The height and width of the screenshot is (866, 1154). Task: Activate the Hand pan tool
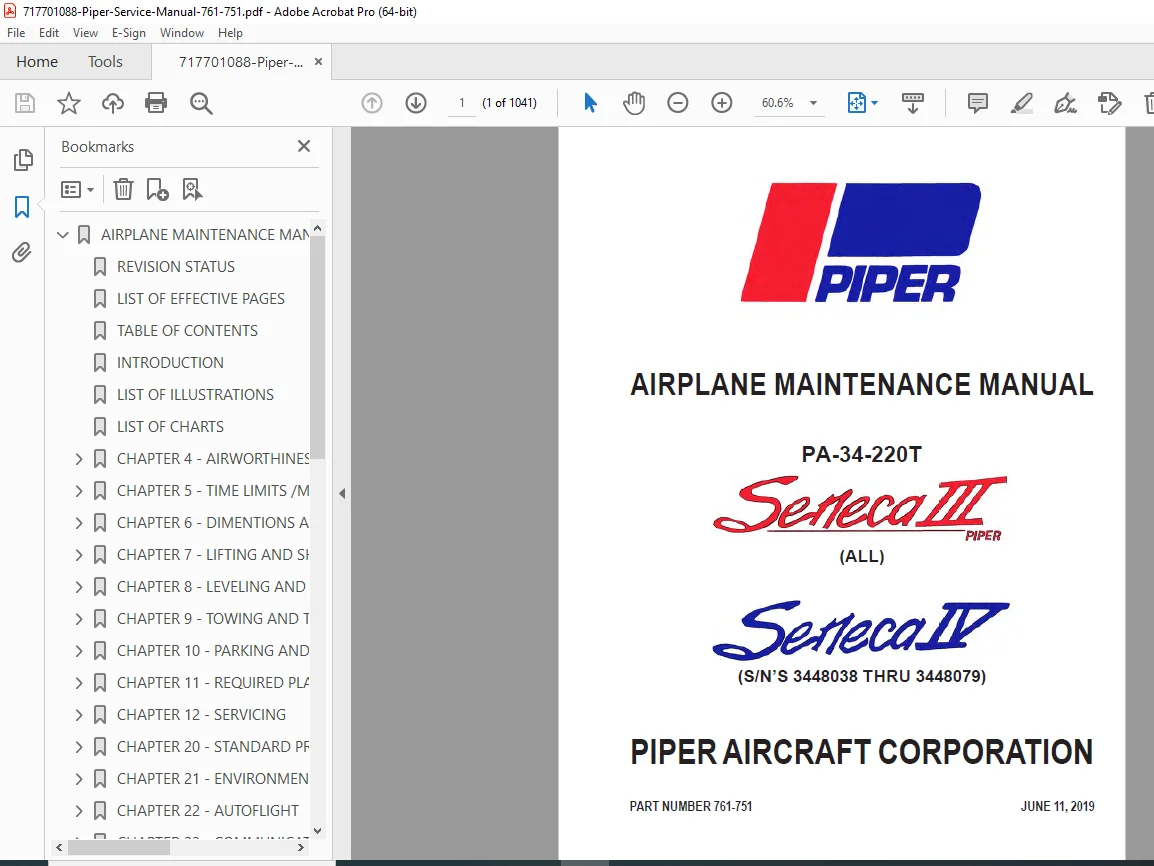(634, 103)
